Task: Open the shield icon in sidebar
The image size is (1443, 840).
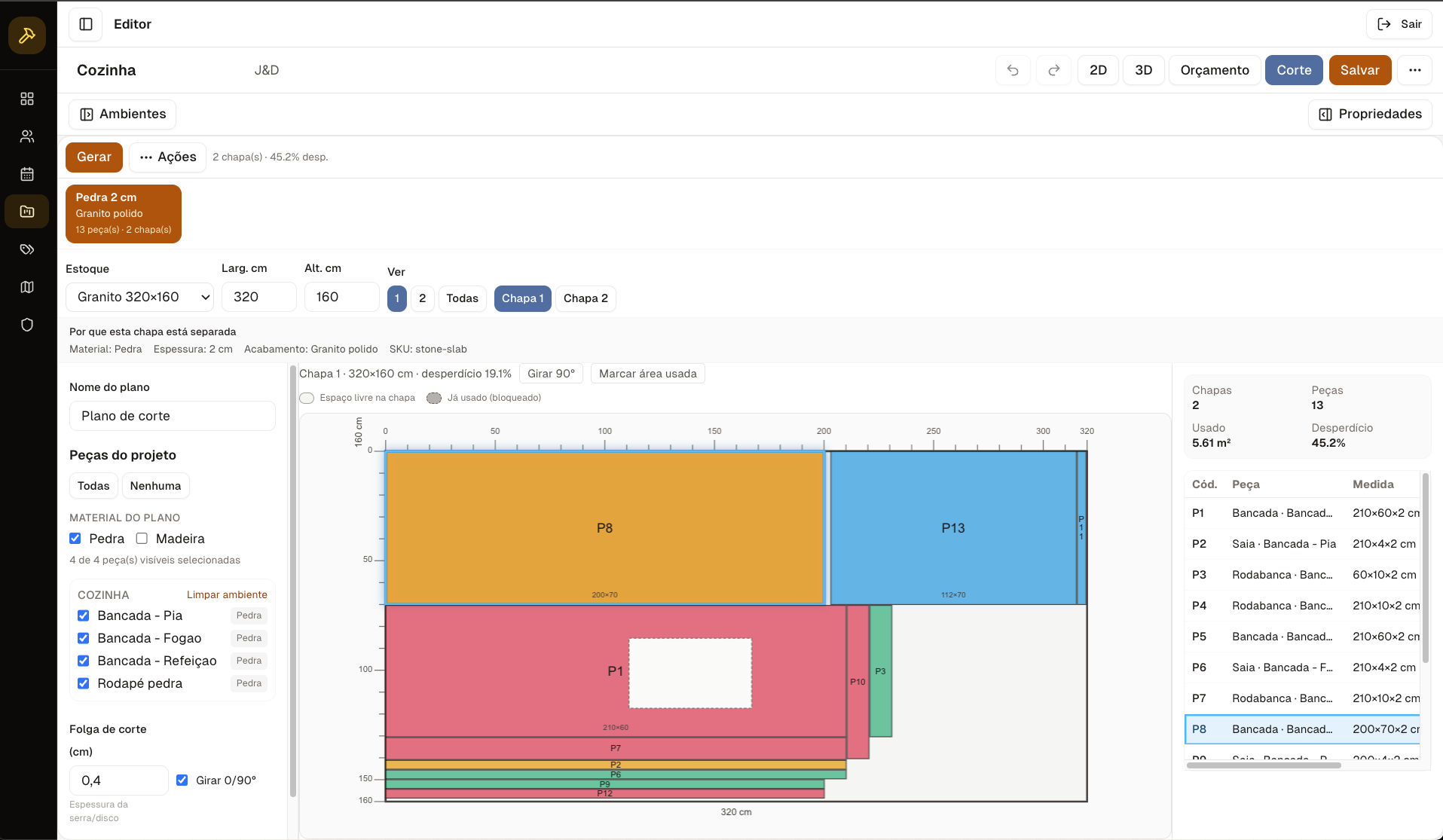Action: (27, 325)
